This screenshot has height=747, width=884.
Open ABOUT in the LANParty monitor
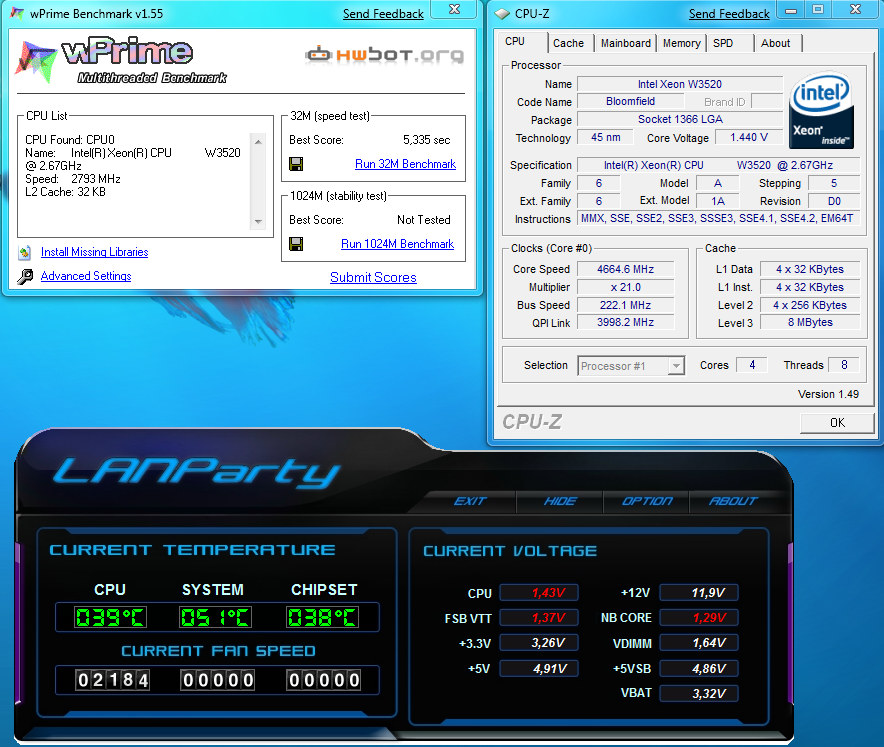point(733,501)
